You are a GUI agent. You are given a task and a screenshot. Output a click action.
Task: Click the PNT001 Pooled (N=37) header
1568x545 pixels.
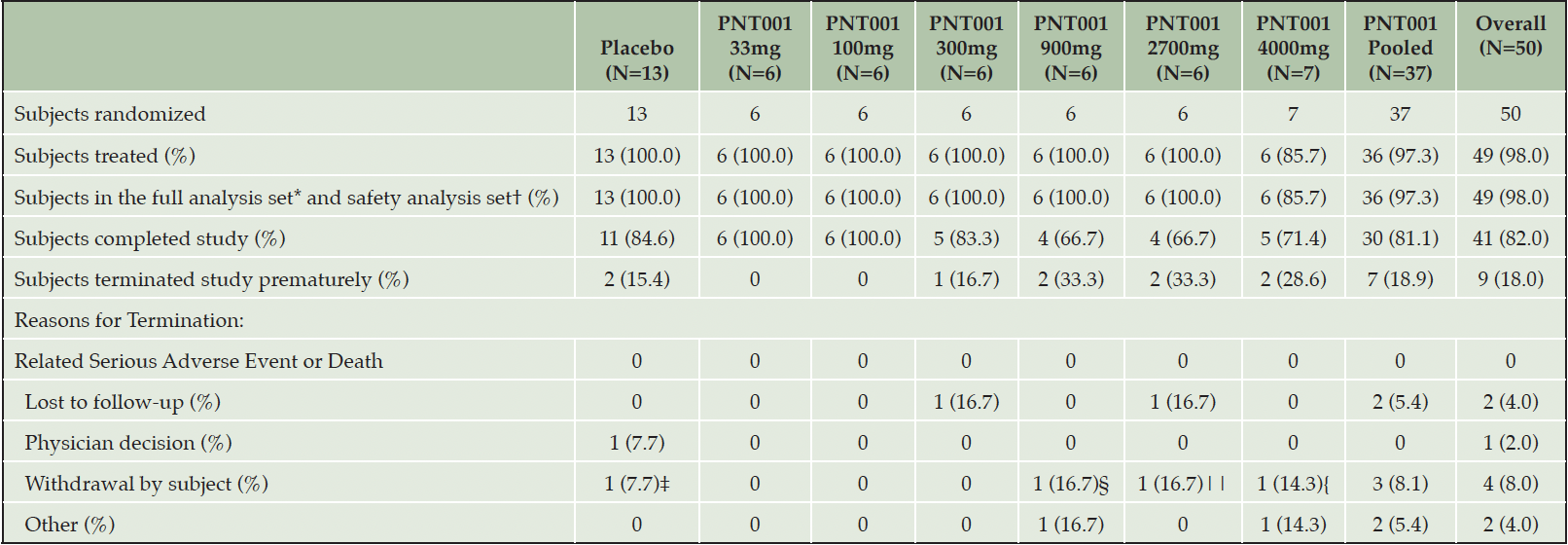coord(1400,48)
